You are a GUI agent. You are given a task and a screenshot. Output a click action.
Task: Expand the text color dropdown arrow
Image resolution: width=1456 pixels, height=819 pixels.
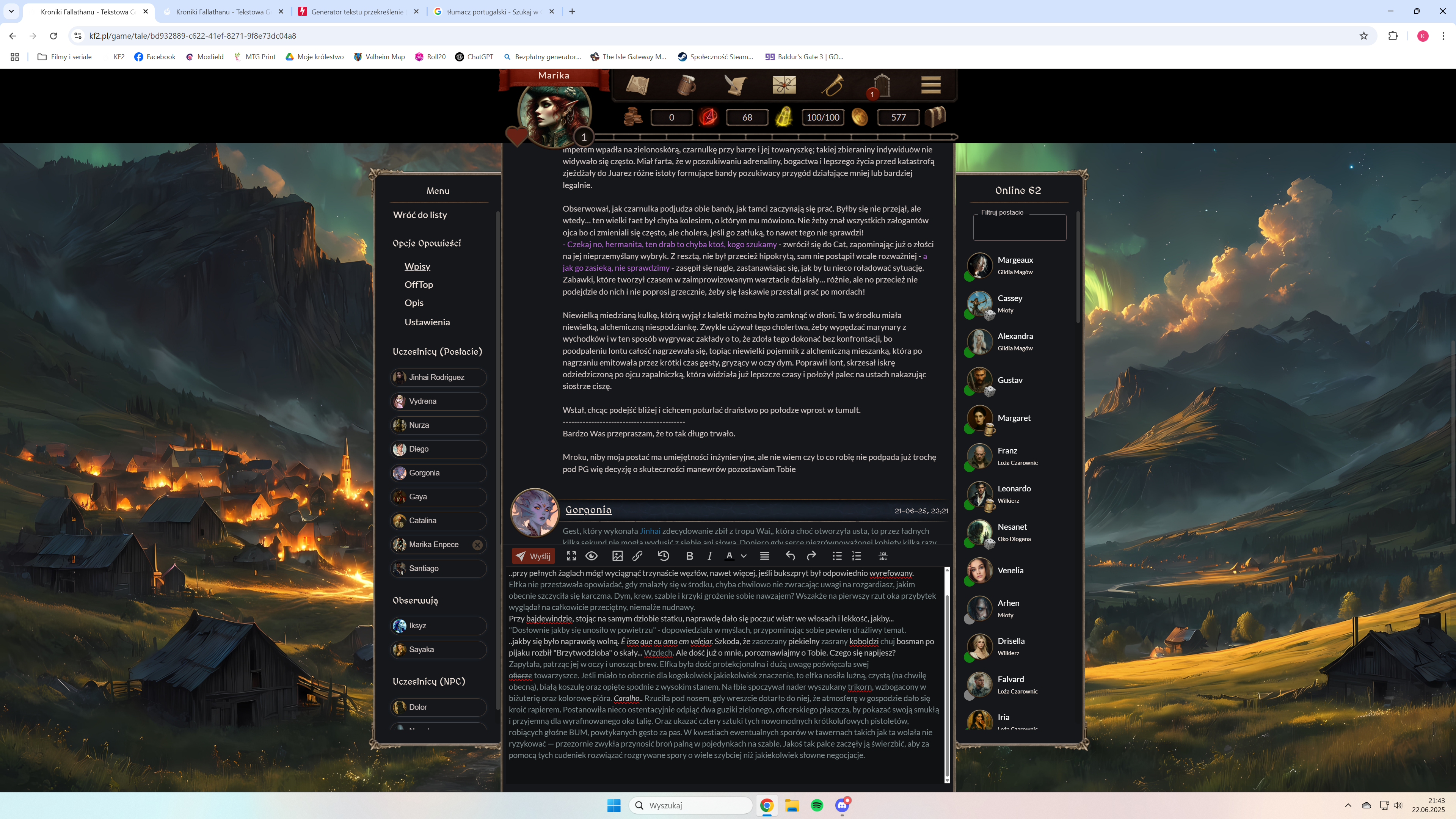click(x=744, y=556)
